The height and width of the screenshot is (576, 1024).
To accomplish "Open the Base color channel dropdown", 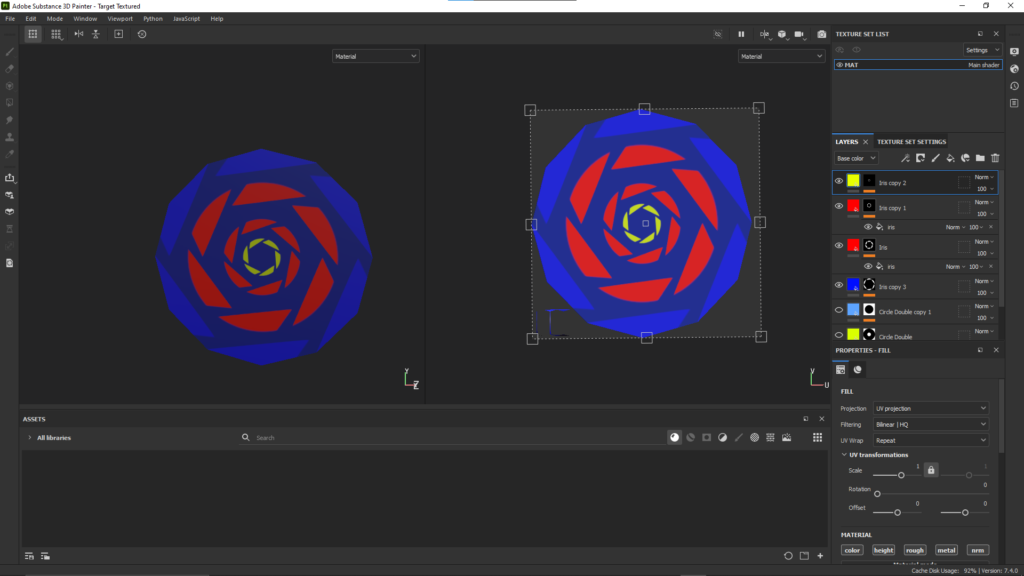I will [855, 158].
